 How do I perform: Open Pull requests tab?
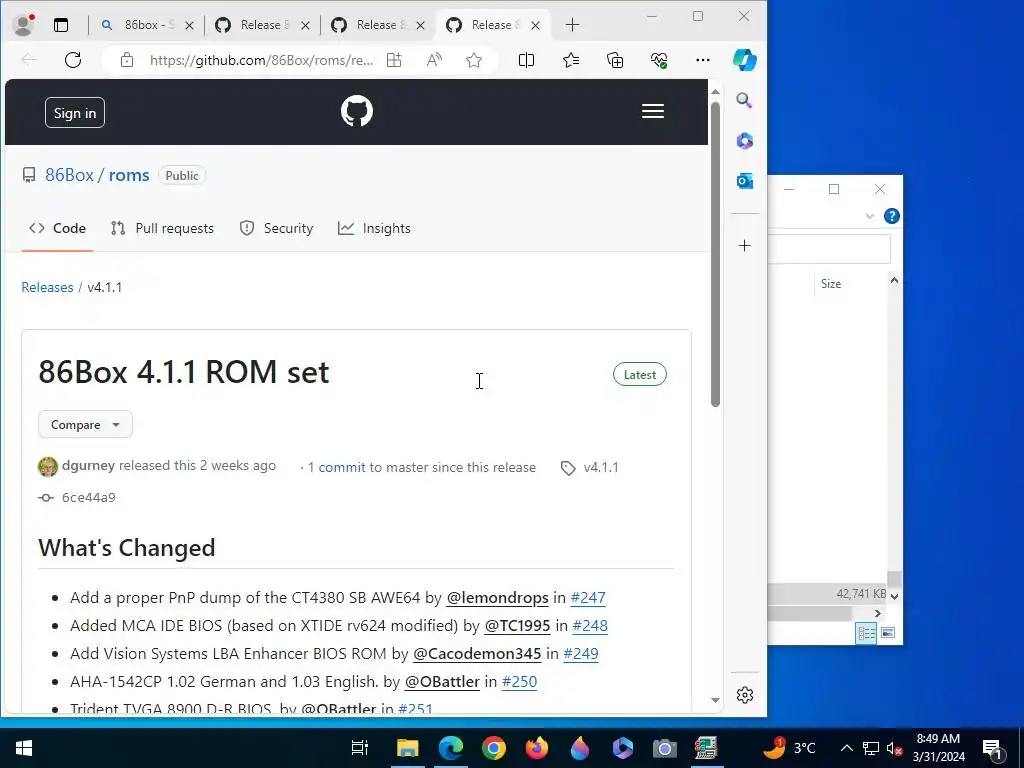point(163,229)
